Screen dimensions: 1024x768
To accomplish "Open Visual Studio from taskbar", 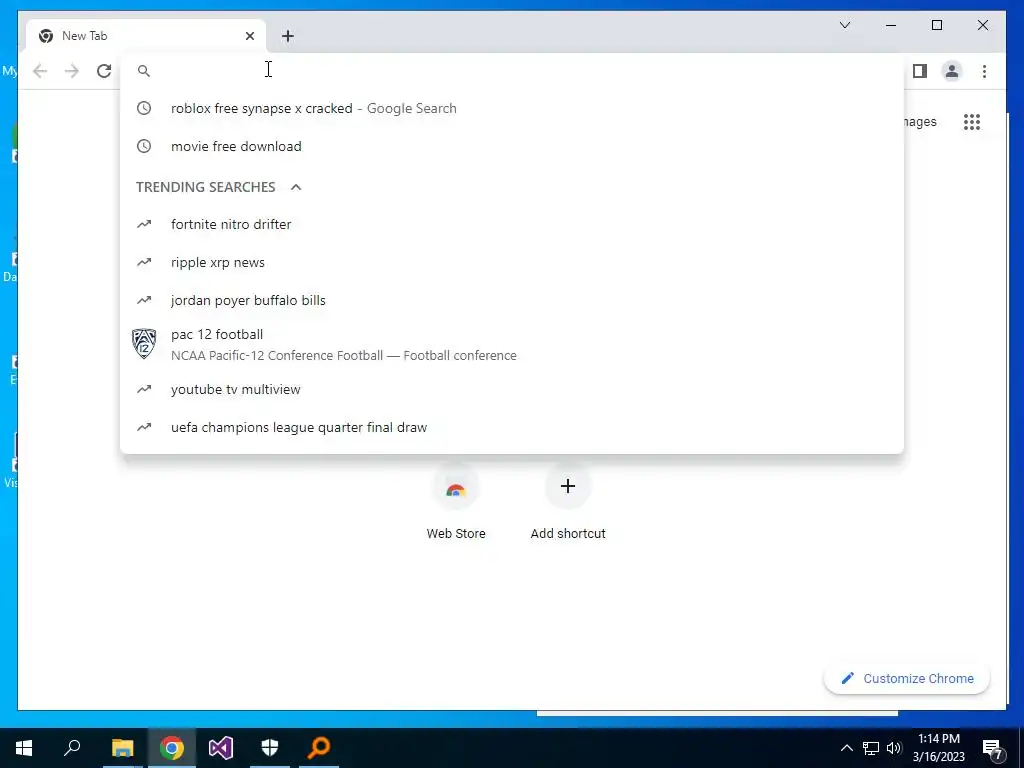I will pos(221,748).
